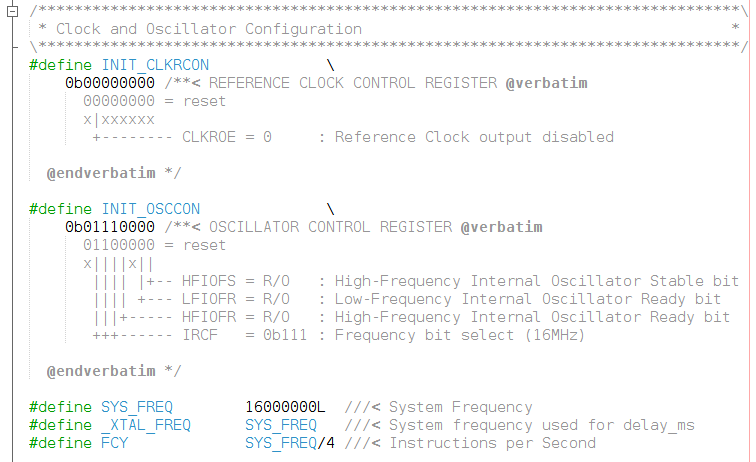
Task: Place cursor on 0b01110000 value
Action: [110, 227]
